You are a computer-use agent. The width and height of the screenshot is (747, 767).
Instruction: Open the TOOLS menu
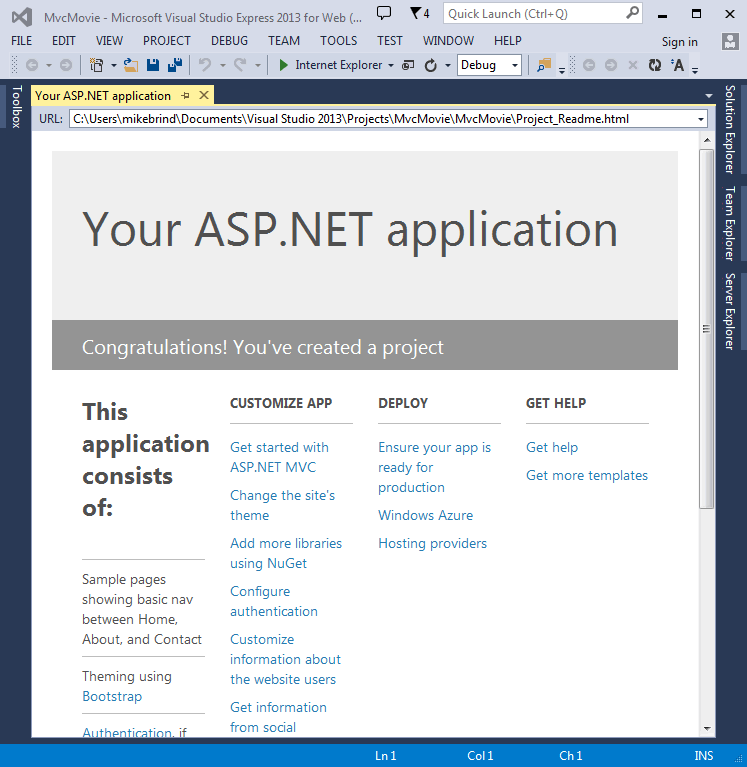[339, 41]
